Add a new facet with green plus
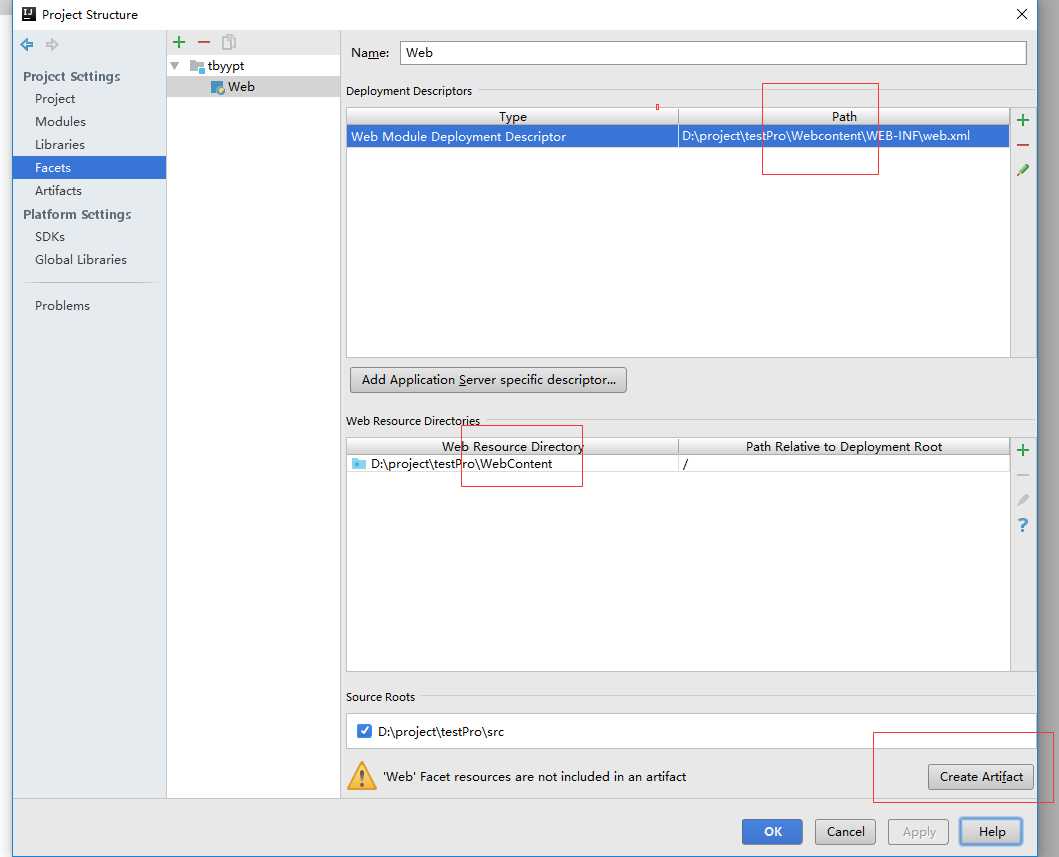This screenshot has width=1059, height=857. click(179, 42)
